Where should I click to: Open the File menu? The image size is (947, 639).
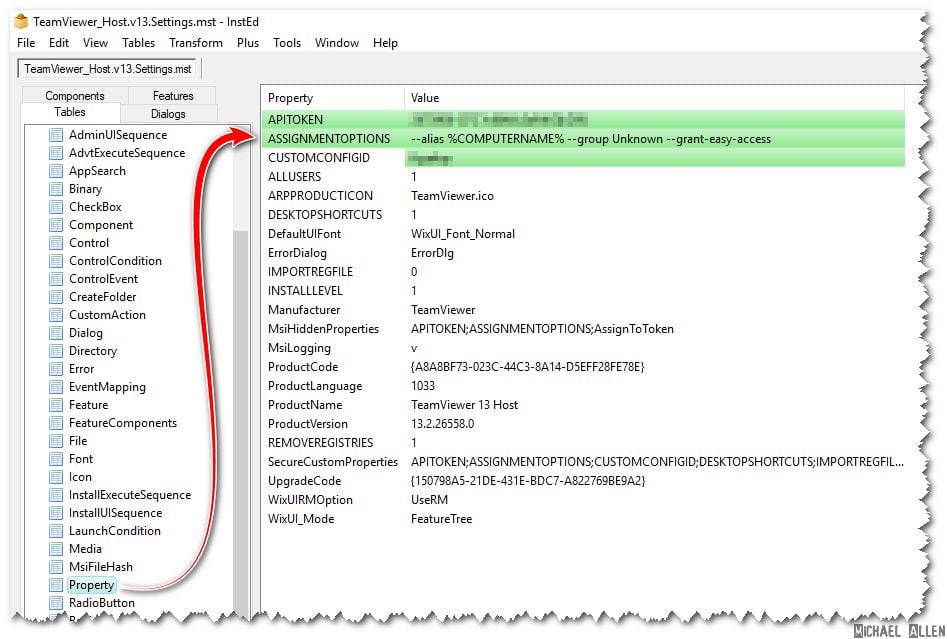[x=26, y=43]
